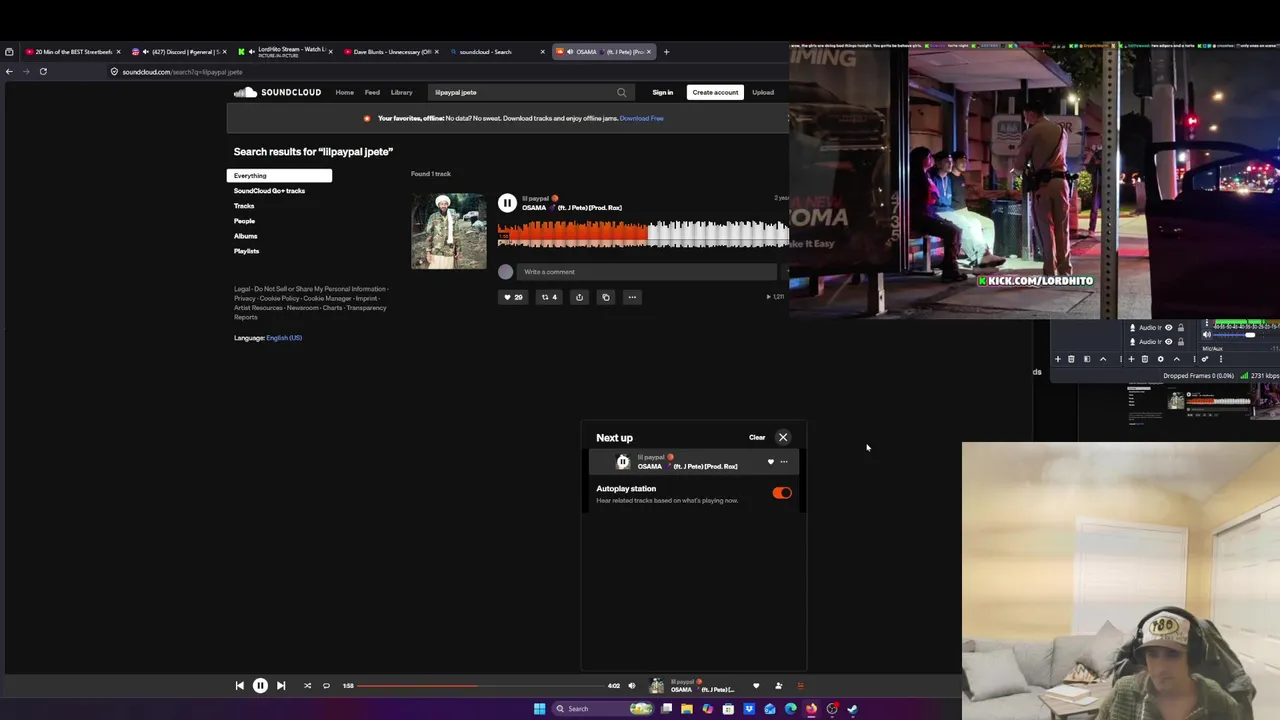Open More options for OSAMA track
This screenshot has height=720, width=1280.
click(631, 297)
